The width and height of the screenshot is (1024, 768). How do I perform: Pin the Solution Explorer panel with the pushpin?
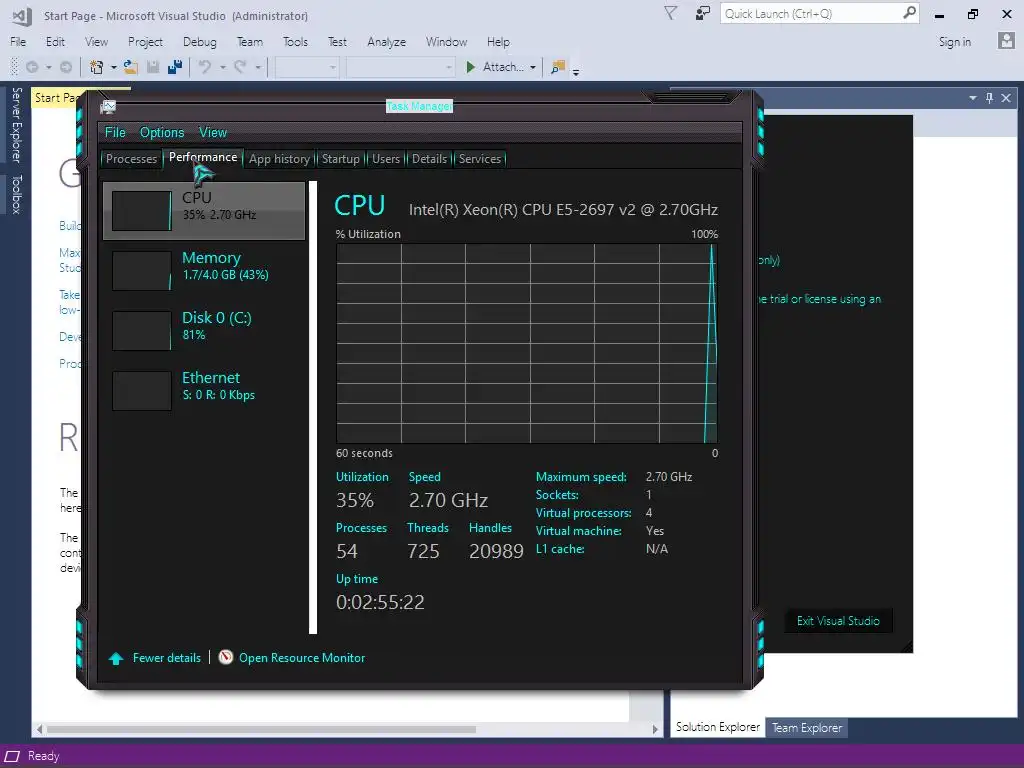(989, 98)
